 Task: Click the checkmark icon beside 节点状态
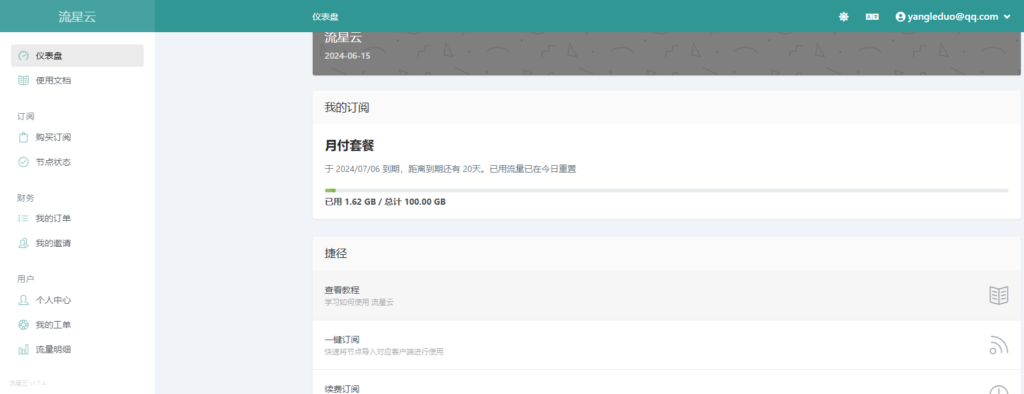click(x=24, y=162)
